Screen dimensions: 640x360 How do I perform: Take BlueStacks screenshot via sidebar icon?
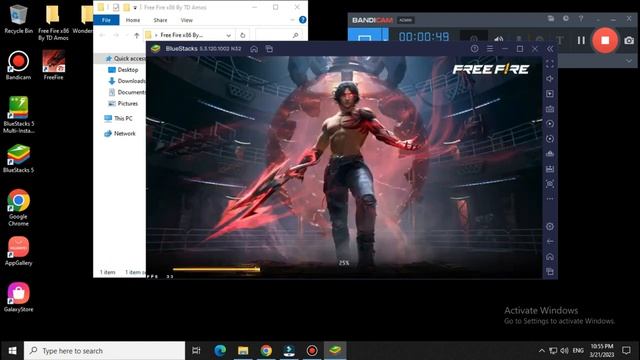tap(550, 184)
